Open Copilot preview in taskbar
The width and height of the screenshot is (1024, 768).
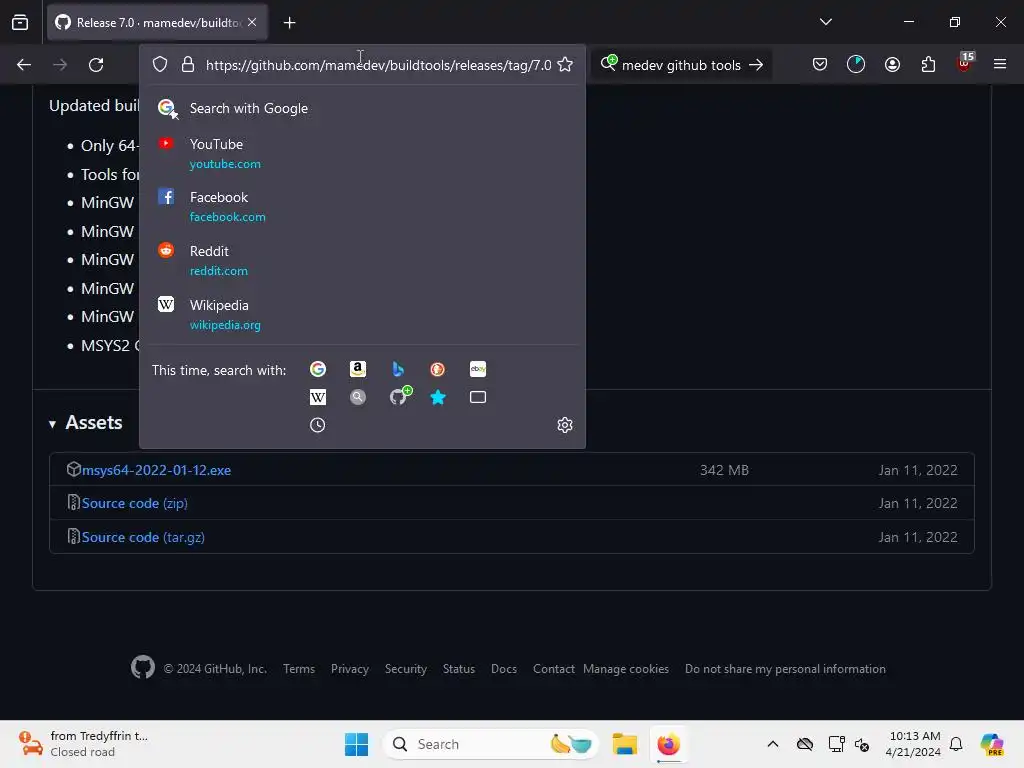coord(992,744)
